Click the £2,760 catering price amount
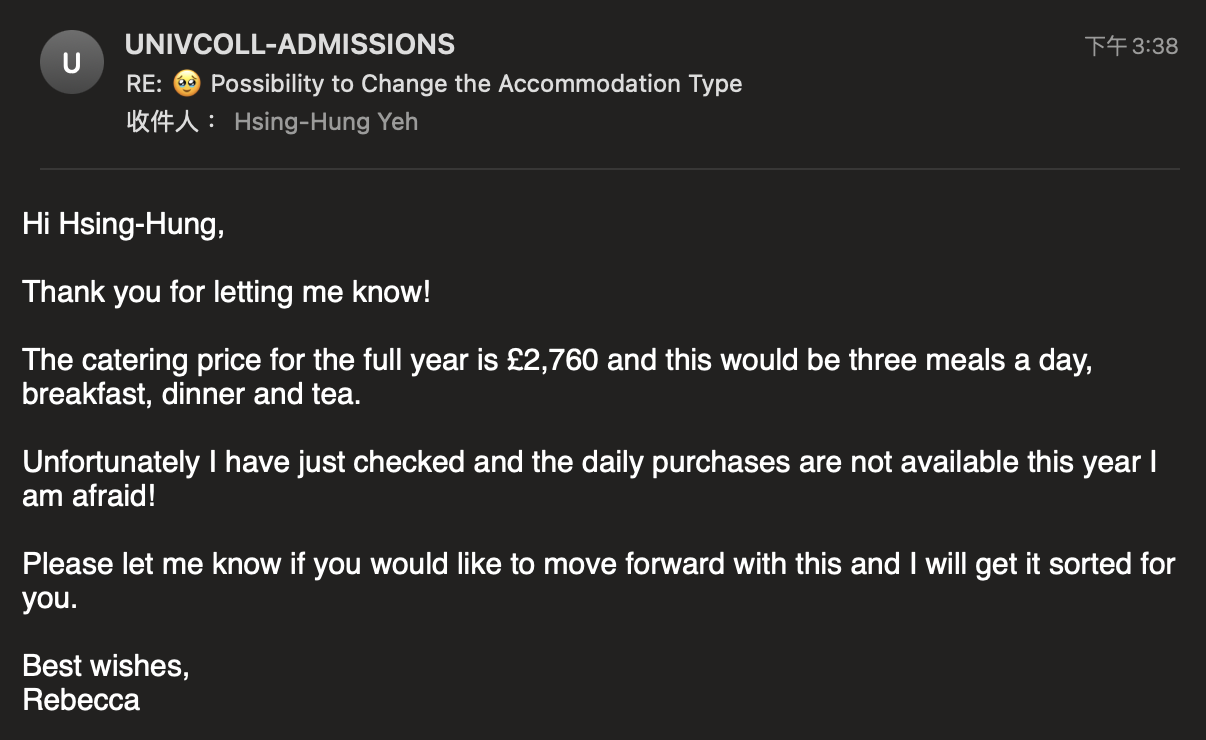 tap(553, 360)
